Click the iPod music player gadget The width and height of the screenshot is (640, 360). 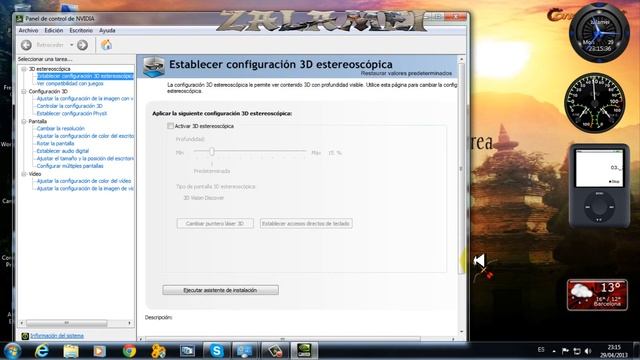pyautogui.click(x=599, y=185)
